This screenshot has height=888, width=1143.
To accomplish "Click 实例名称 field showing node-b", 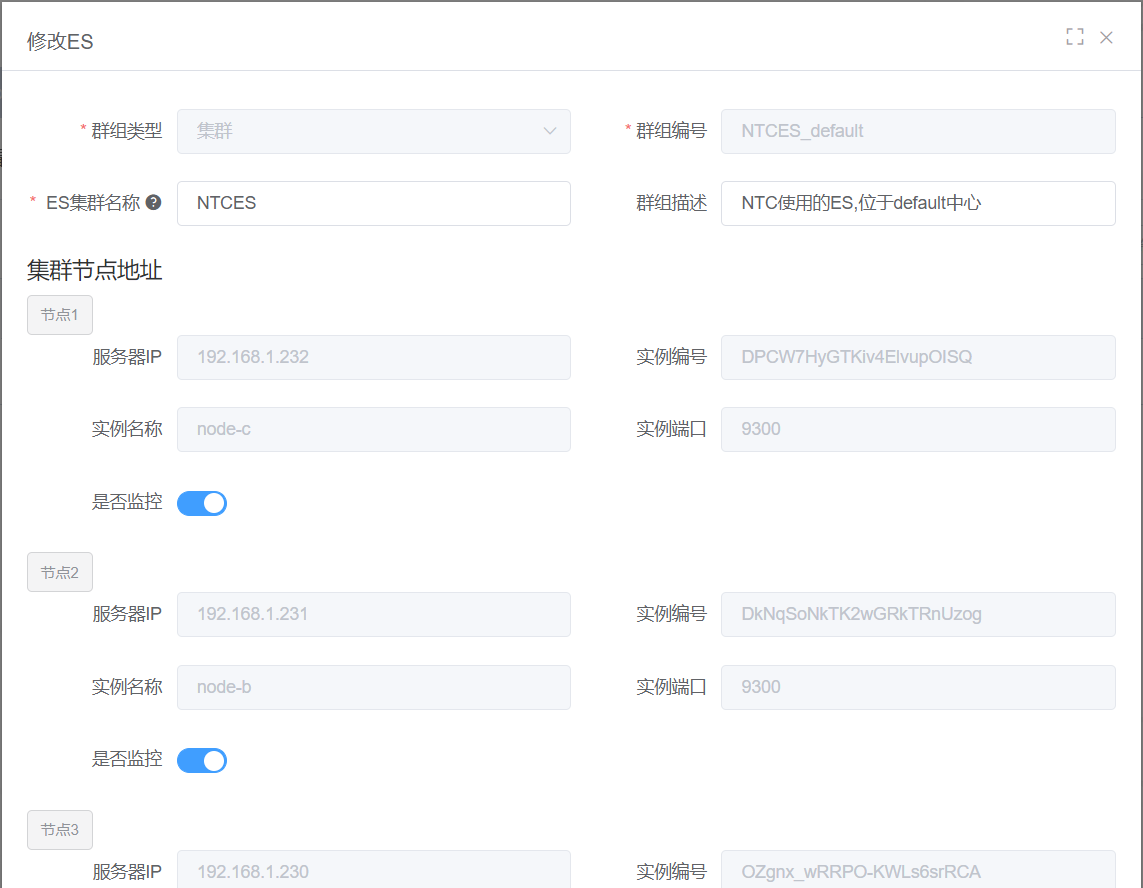I will coord(373,688).
